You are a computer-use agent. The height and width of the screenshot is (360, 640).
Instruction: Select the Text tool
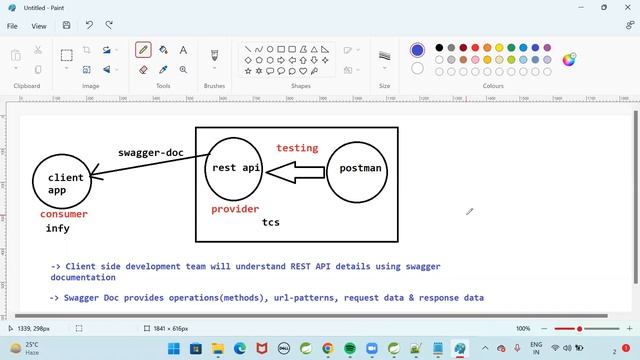tap(183, 50)
